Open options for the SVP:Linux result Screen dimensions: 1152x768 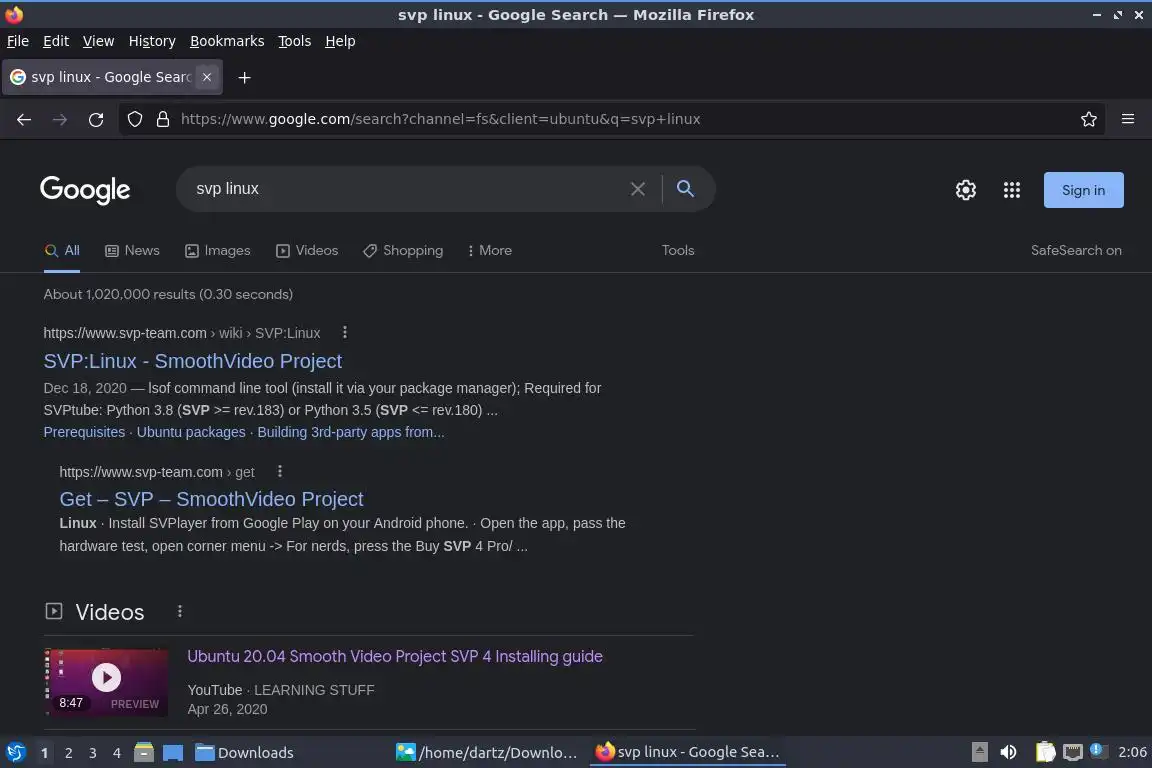[345, 332]
